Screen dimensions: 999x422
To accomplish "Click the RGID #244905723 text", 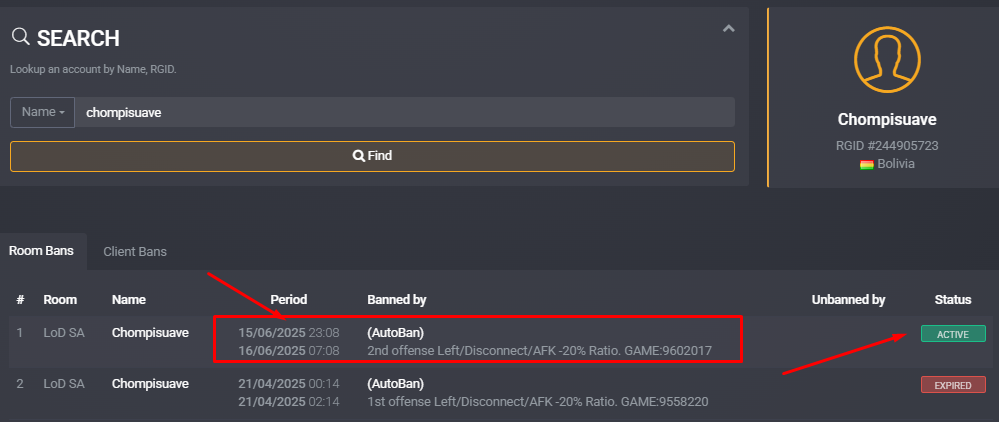I will (x=887, y=146).
